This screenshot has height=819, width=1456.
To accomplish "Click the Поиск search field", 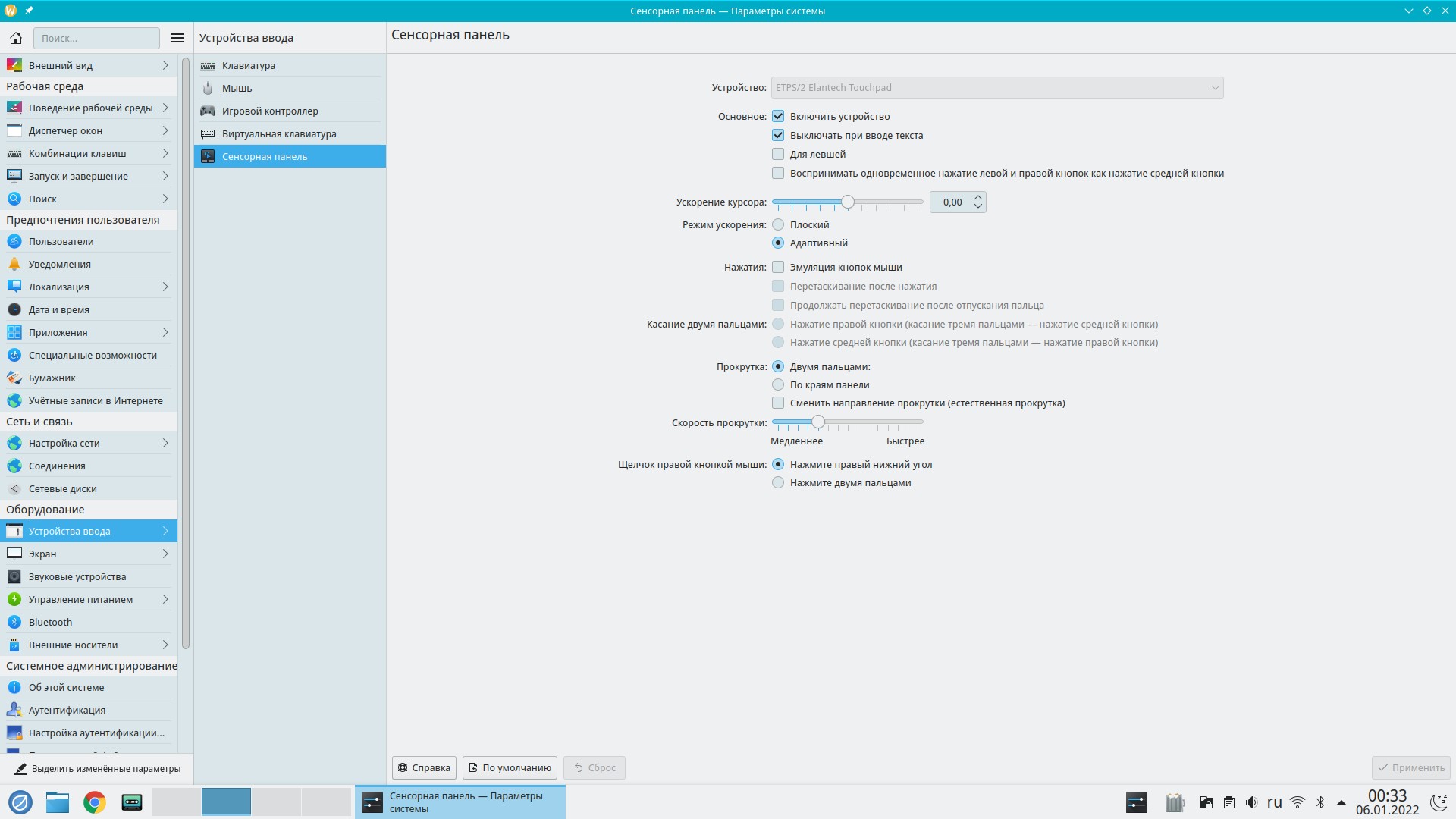I will coord(96,38).
